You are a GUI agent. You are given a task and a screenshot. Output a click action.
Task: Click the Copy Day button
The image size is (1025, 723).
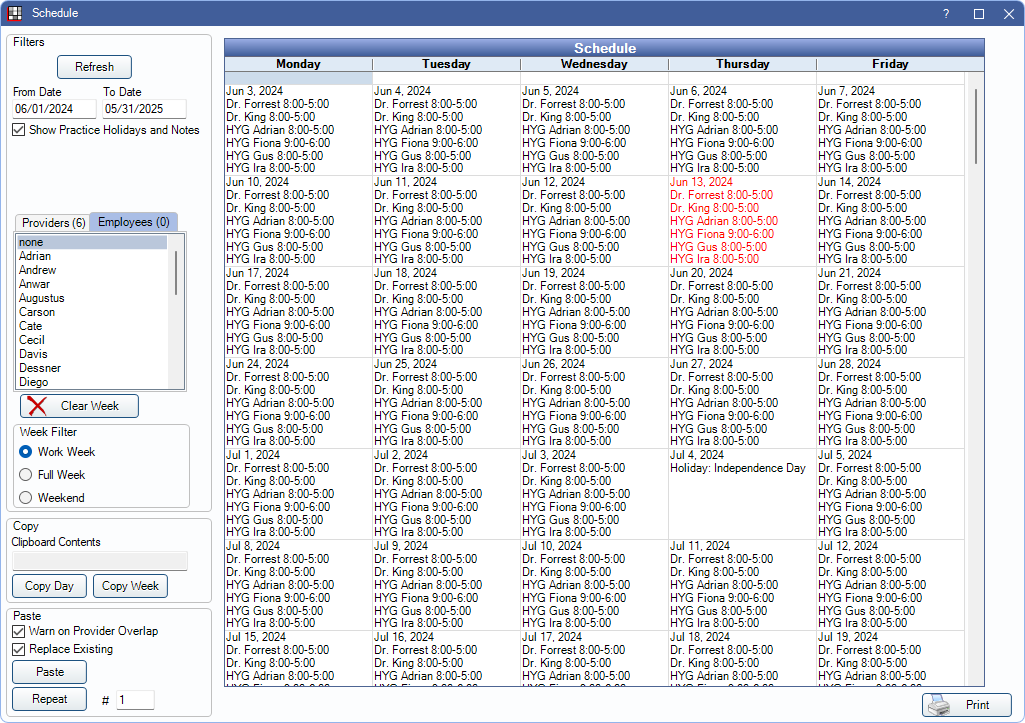(49, 586)
